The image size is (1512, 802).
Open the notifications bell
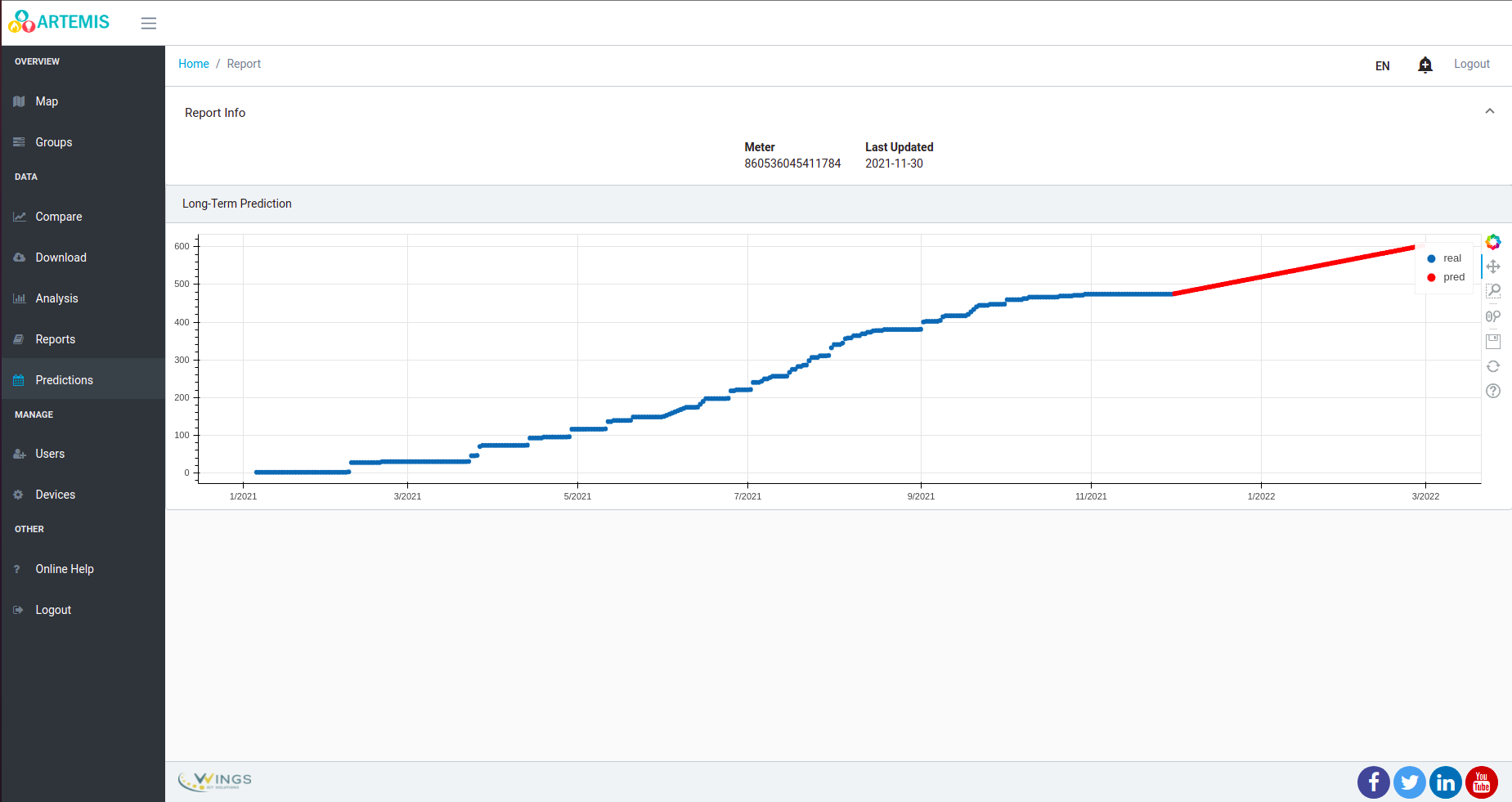pos(1425,65)
